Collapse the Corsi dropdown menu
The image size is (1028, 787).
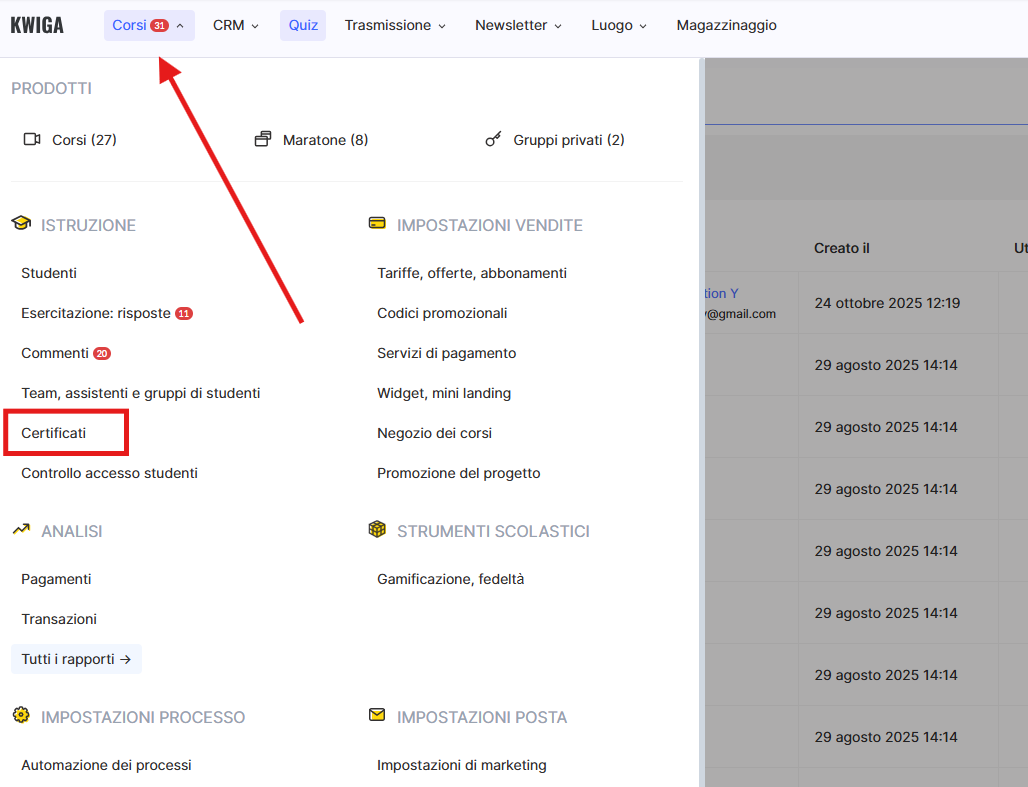(x=148, y=25)
